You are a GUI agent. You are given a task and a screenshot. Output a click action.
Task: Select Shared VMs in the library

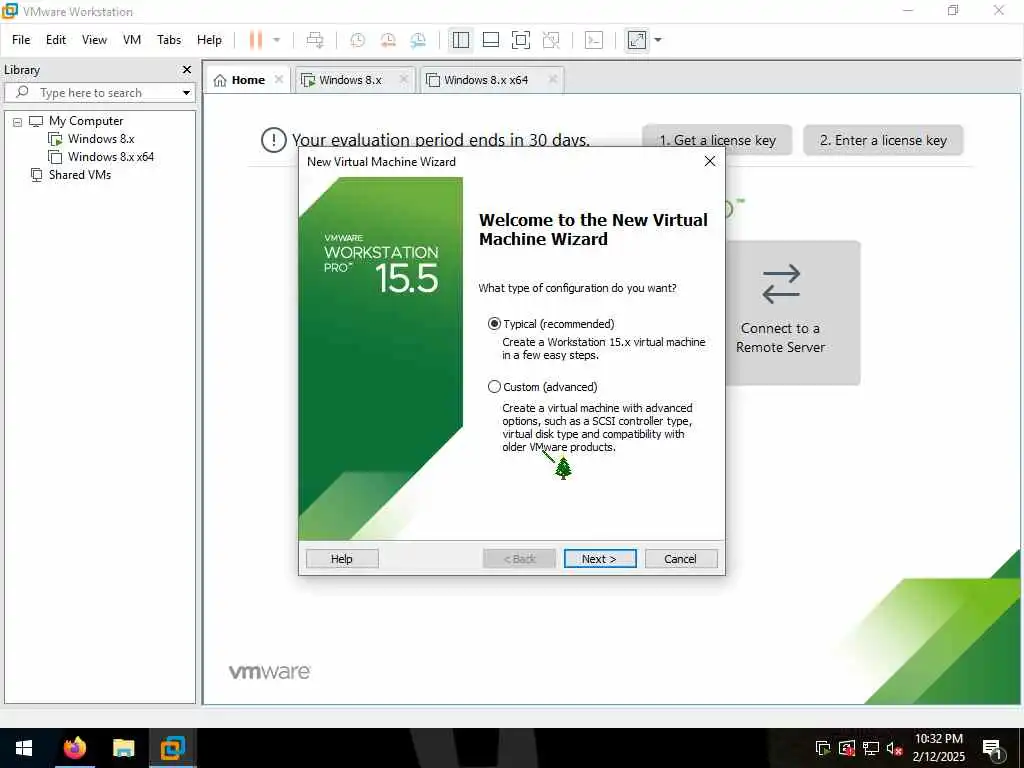(x=80, y=174)
